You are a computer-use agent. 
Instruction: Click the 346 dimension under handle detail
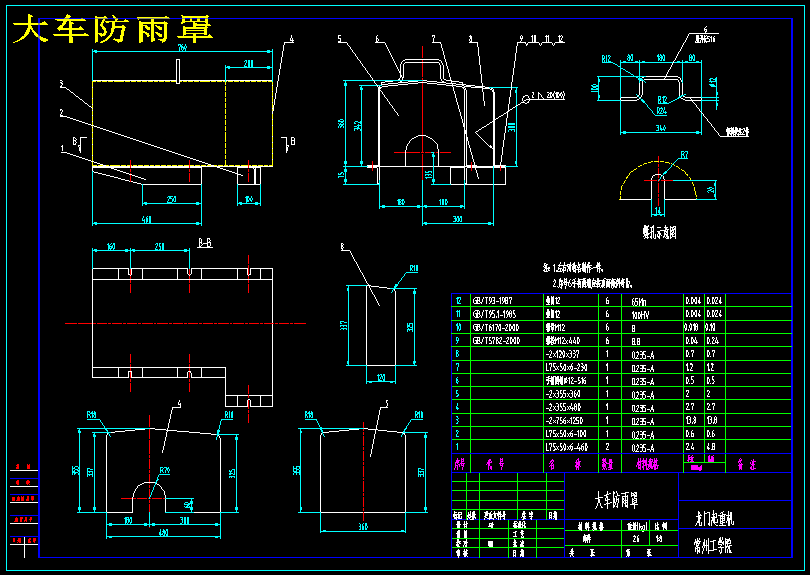pyautogui.click(x=661, y=128)
